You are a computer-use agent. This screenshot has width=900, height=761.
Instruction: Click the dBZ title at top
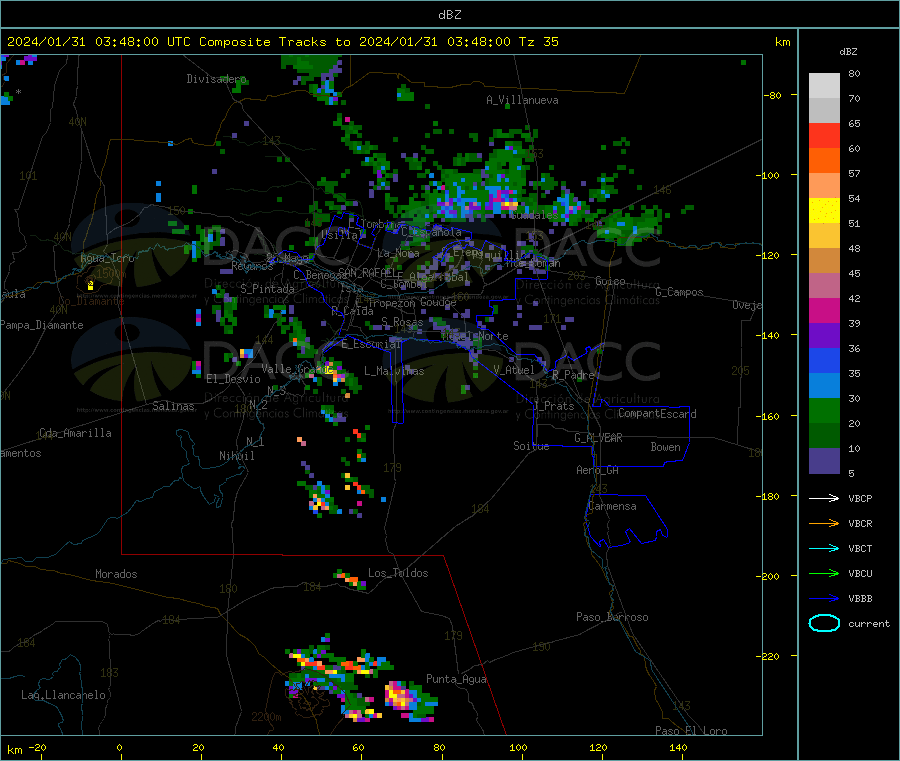tap(449, 15)
